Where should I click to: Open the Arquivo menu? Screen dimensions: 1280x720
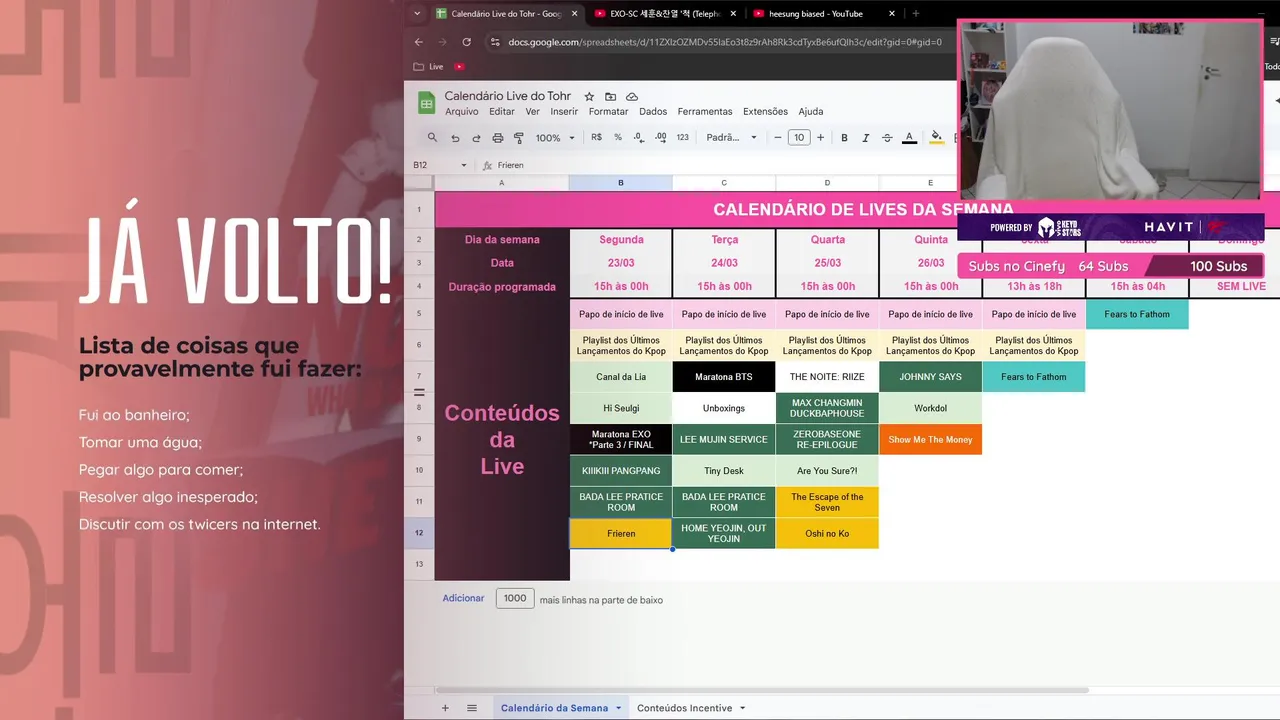click(462, 112)
